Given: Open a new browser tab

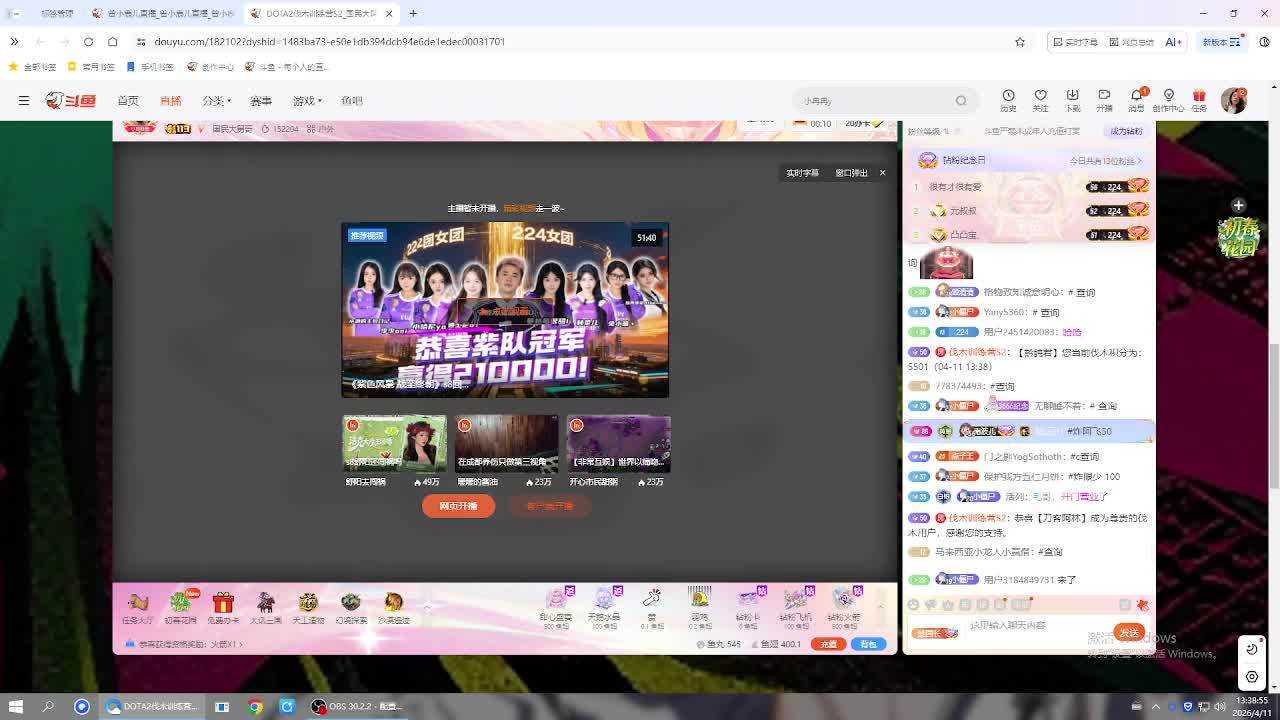Looking at the screenshot, I should click(x=413, y=13).
